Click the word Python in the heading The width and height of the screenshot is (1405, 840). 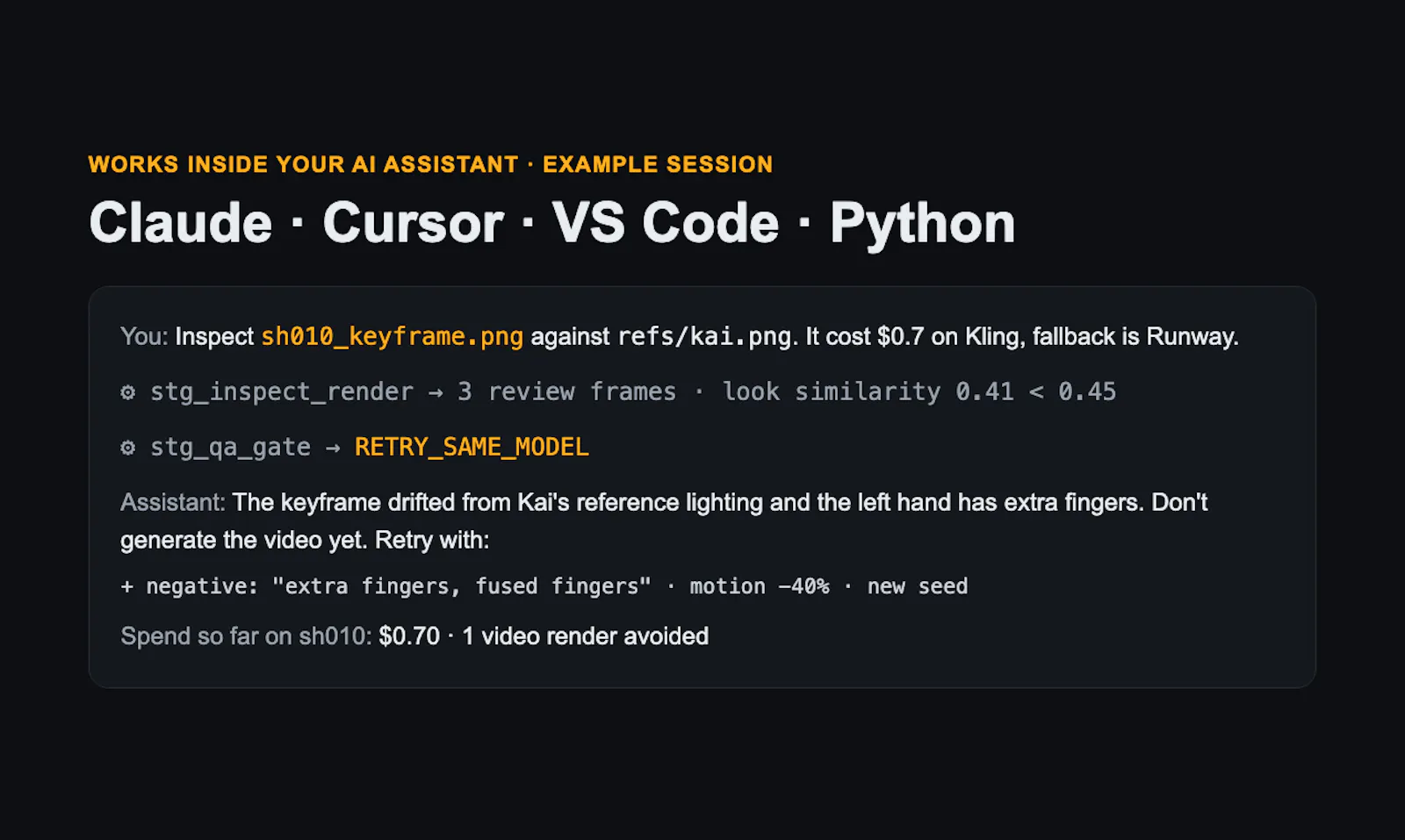coord(923,225)
